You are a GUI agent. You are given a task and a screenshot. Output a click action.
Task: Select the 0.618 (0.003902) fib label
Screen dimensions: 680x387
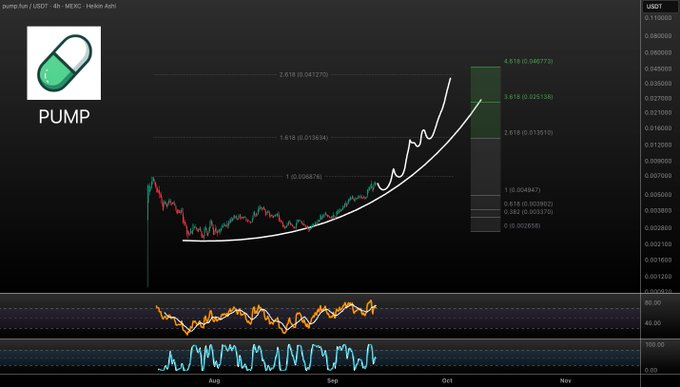click(x=528, y=203)
